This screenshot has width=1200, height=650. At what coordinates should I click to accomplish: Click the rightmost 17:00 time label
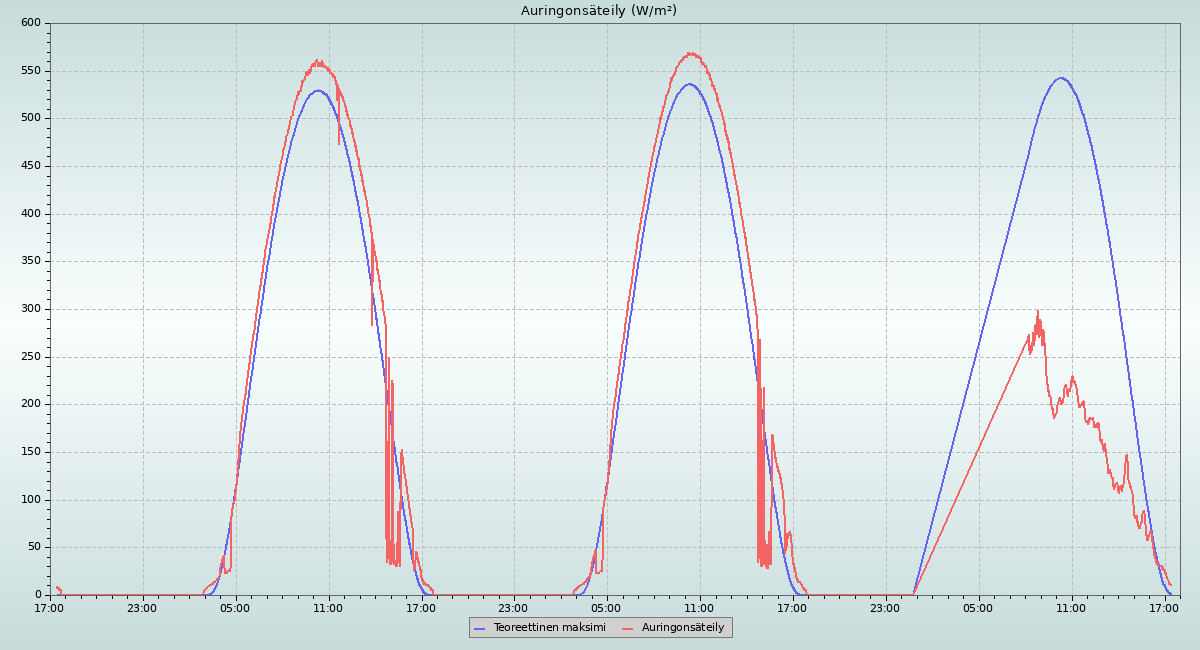click(x=1165, y=608)
